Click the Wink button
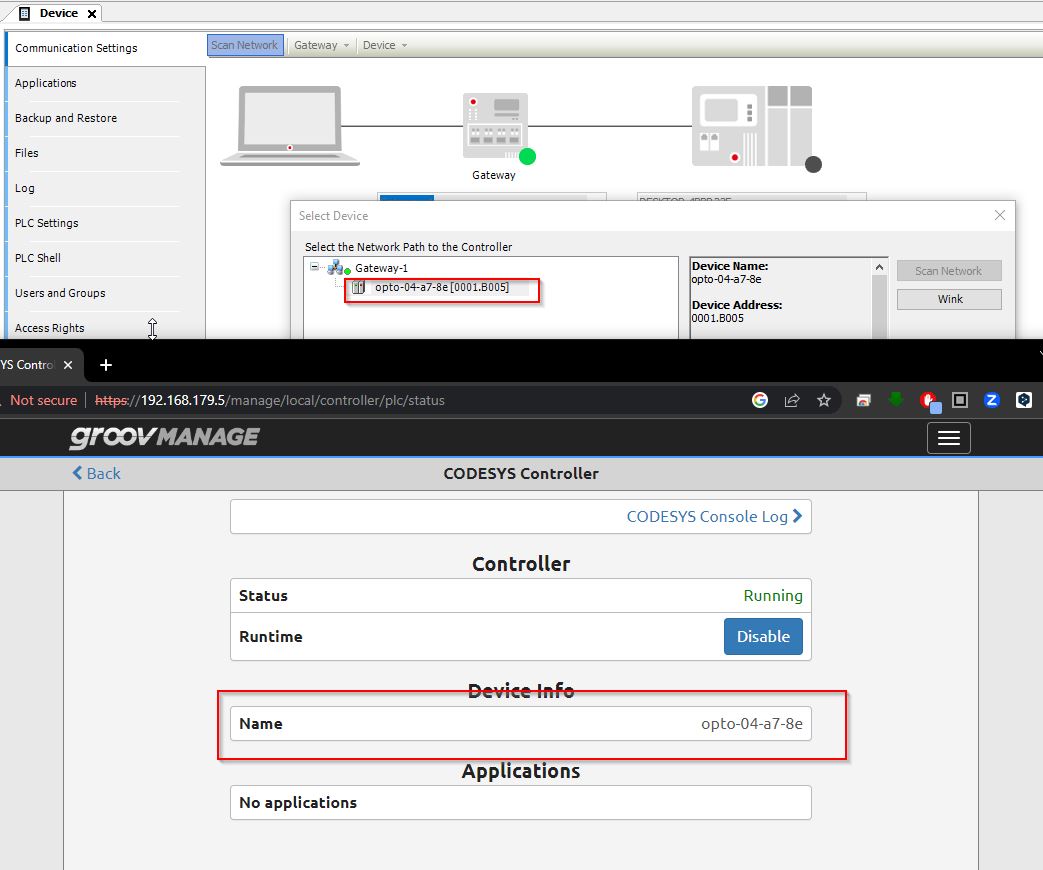The width and height of the screenshot is (1043, 870). point(949,299)
